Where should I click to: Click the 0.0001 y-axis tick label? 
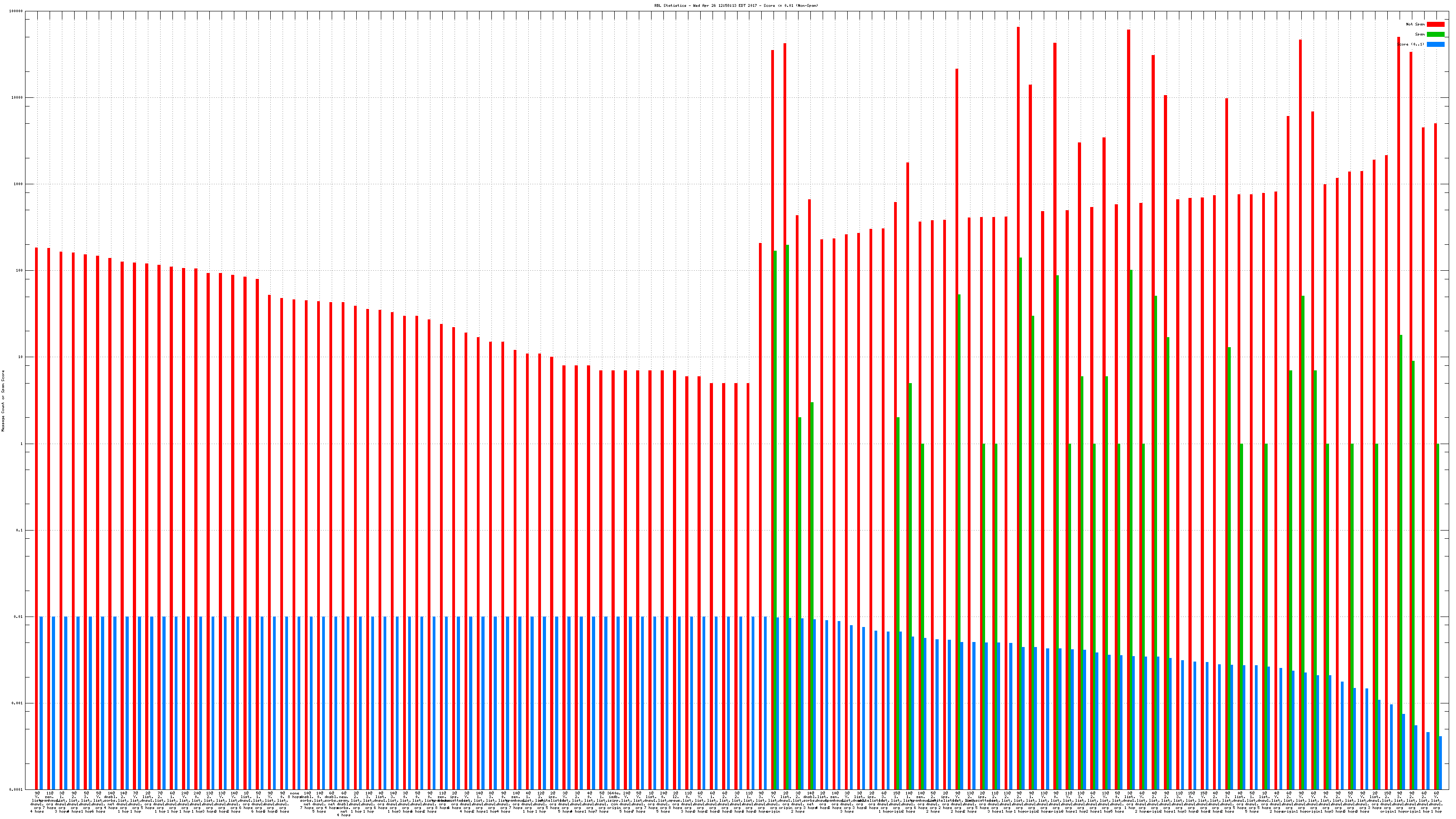pyautogui.click(x=17, y=789)
